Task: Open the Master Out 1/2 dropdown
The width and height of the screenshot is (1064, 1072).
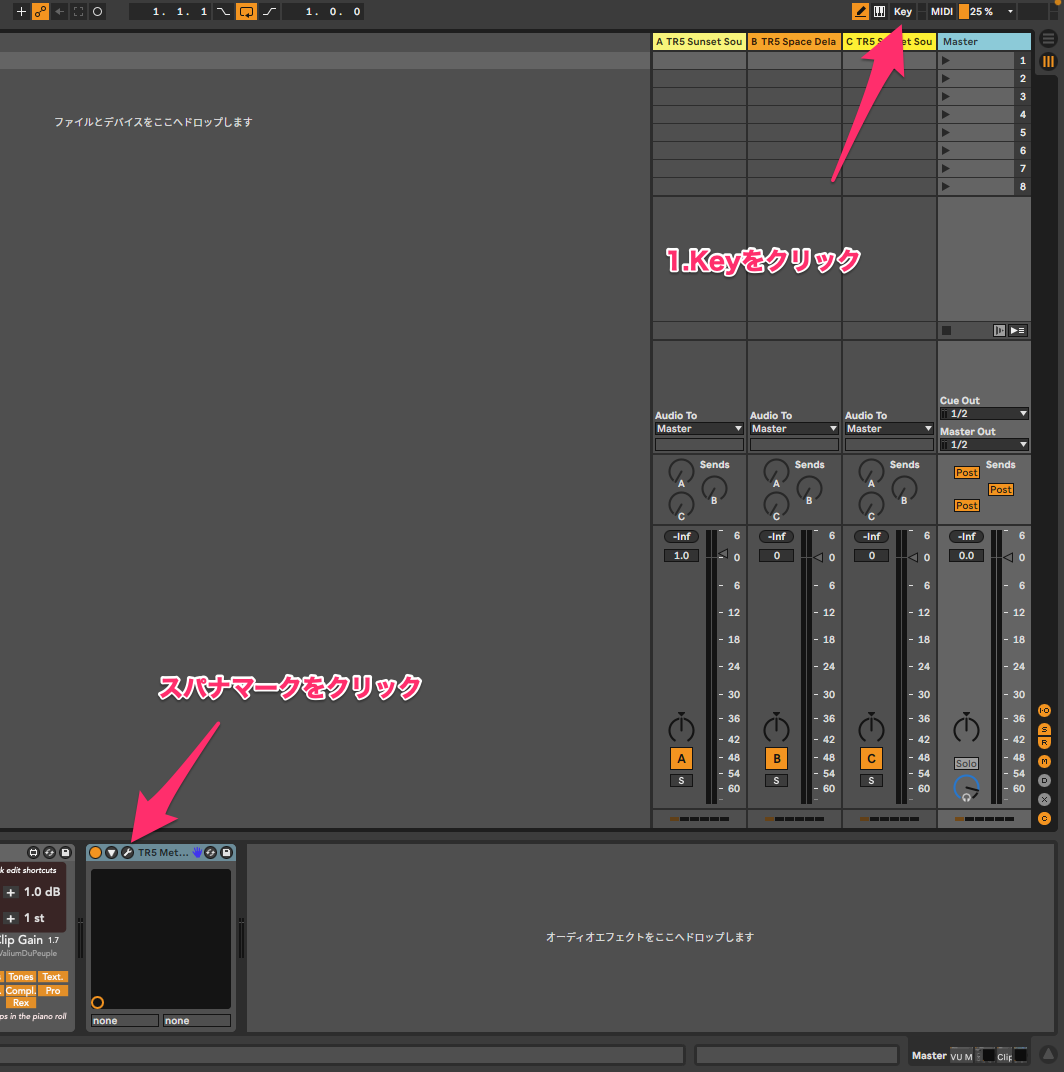Action: click(984, 444)
